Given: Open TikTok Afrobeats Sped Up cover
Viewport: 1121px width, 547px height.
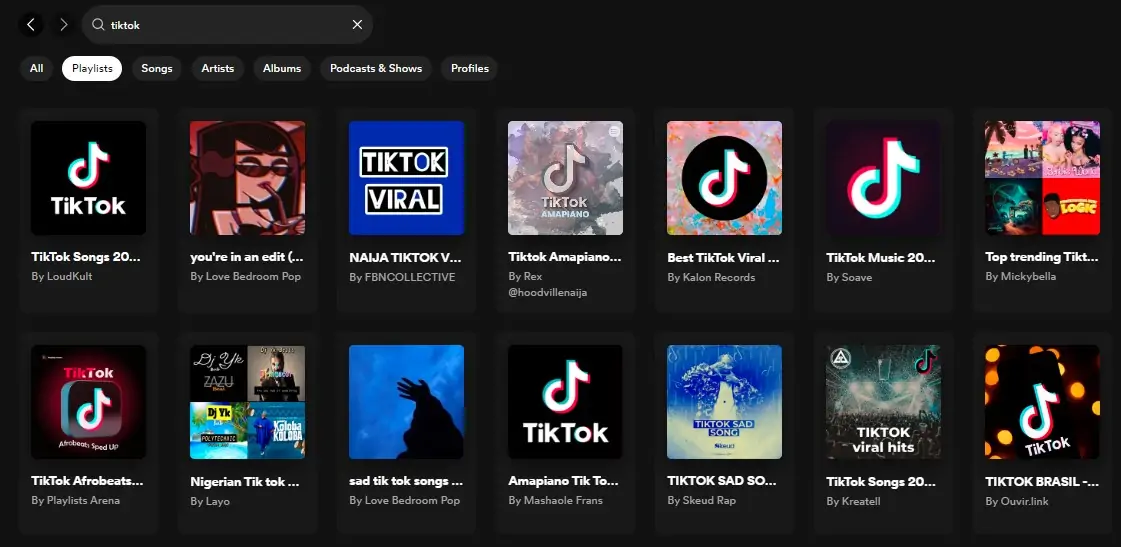Looking at the screenshot, I should pyautogui.click(x=88, y=402).
